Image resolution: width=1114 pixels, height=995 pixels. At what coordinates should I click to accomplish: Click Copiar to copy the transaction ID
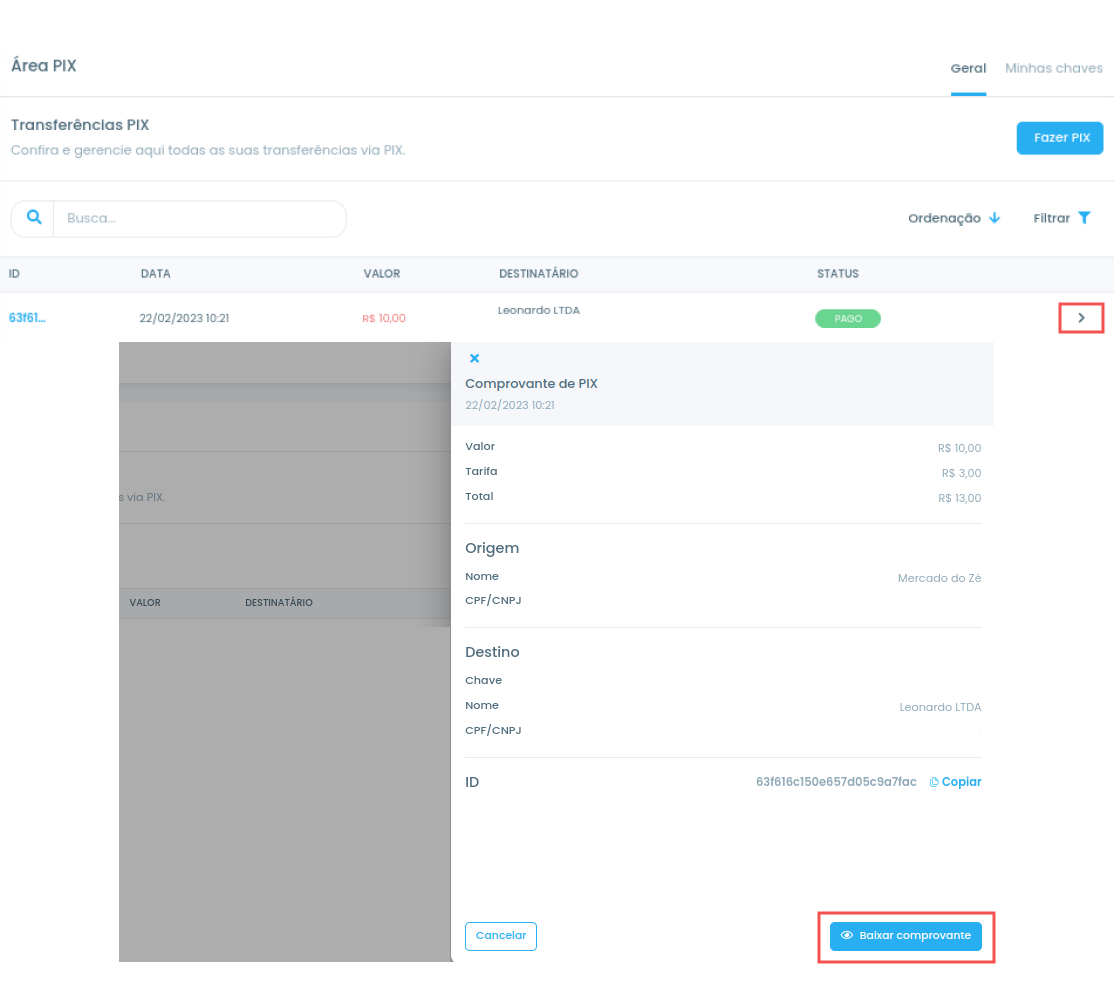click(x=961, y=782)
